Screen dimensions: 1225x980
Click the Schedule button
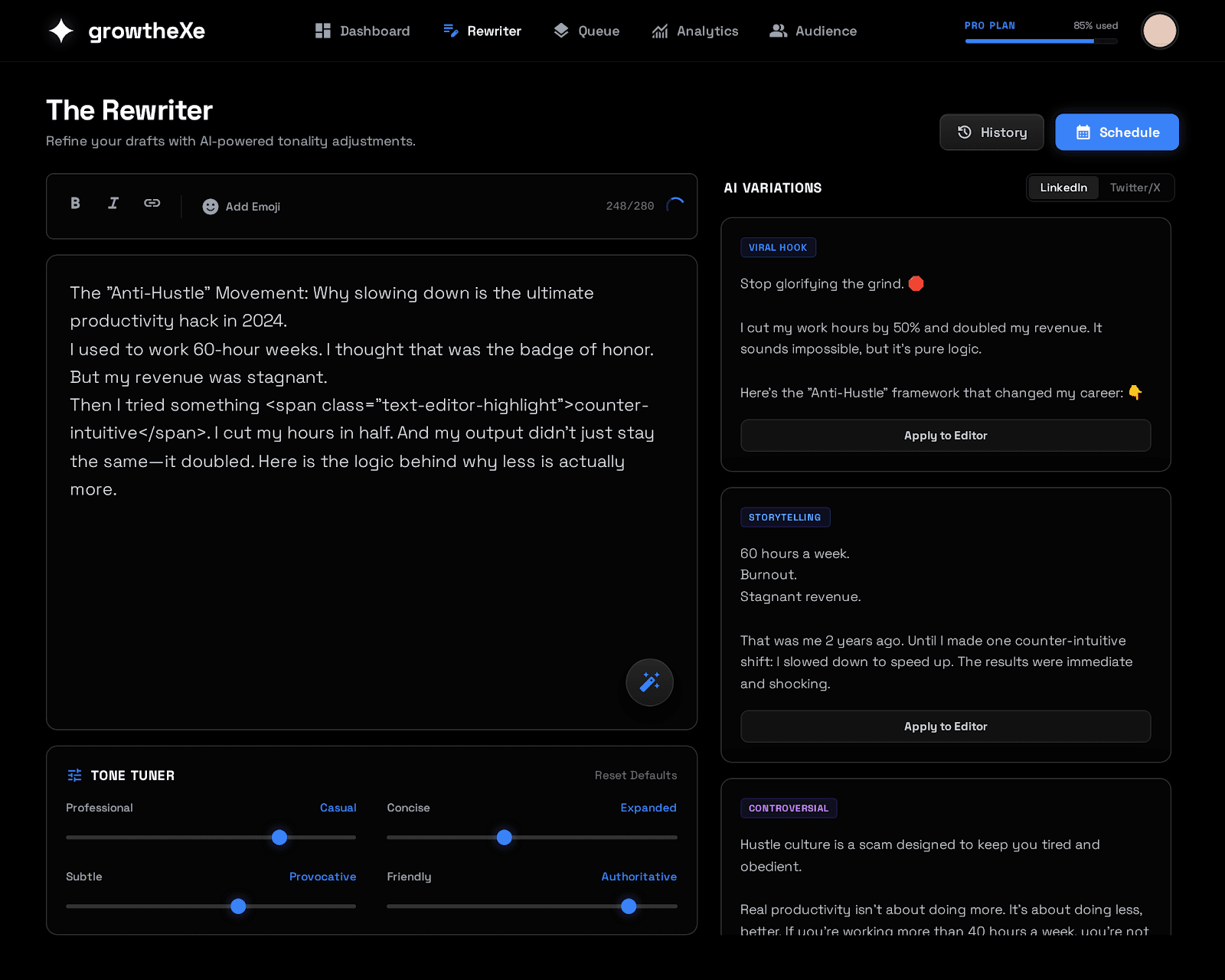click(1116, 132)
